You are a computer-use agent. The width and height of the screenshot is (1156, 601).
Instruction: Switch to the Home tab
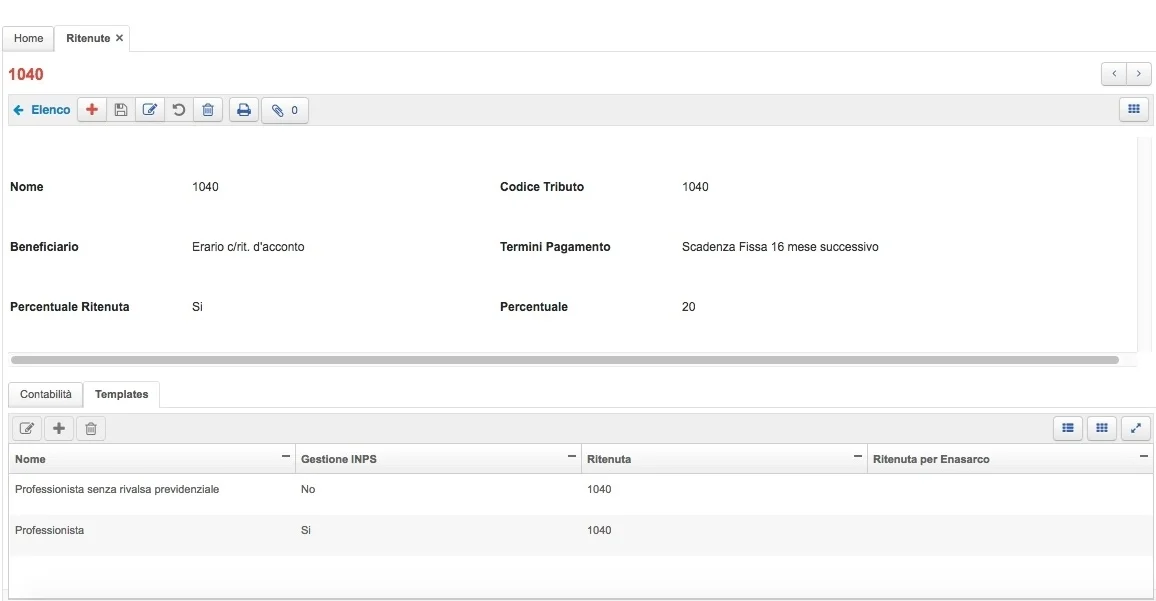[x=29, y=38]
